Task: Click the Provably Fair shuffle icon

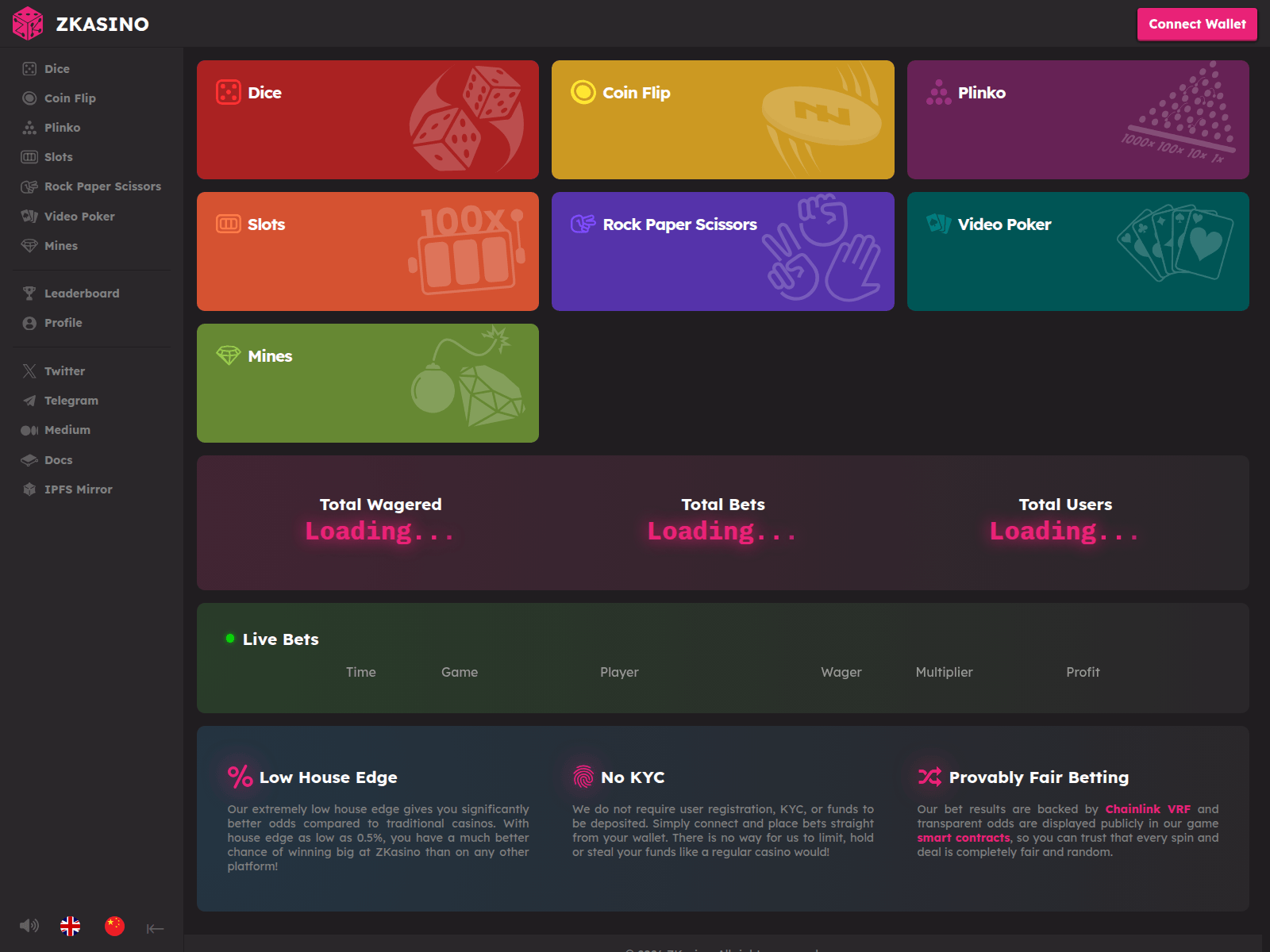Action: 929,777
